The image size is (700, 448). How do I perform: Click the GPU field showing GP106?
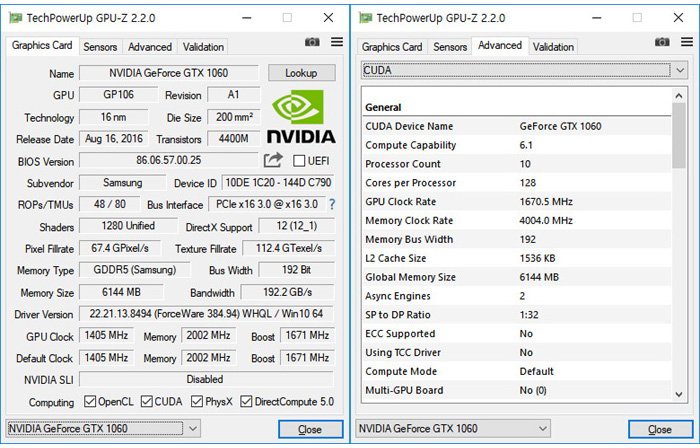(118, 95)
